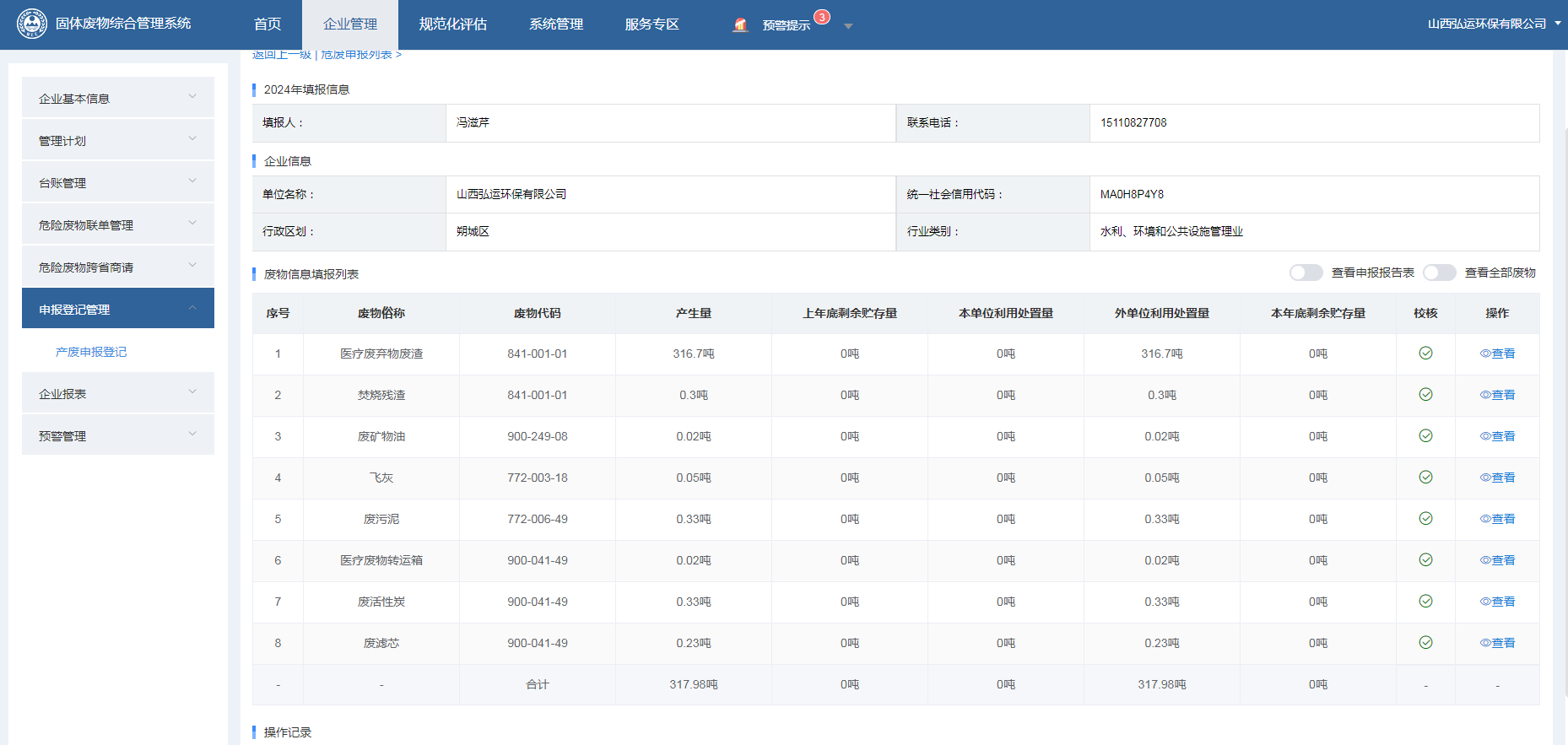Click the red notification badge showing 3

point(821,17)
